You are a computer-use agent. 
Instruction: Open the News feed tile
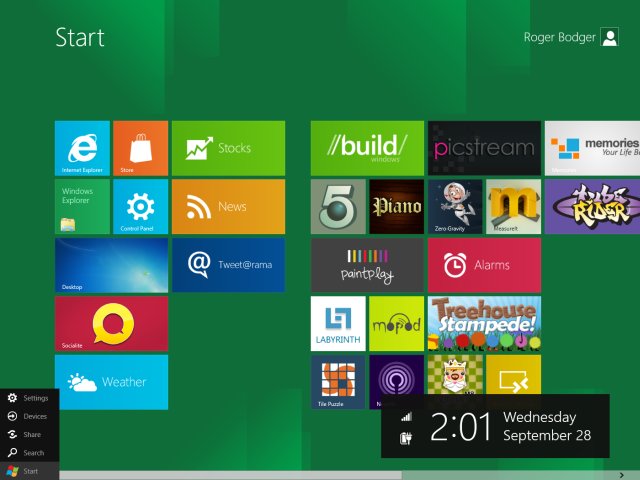click(228, 207)
